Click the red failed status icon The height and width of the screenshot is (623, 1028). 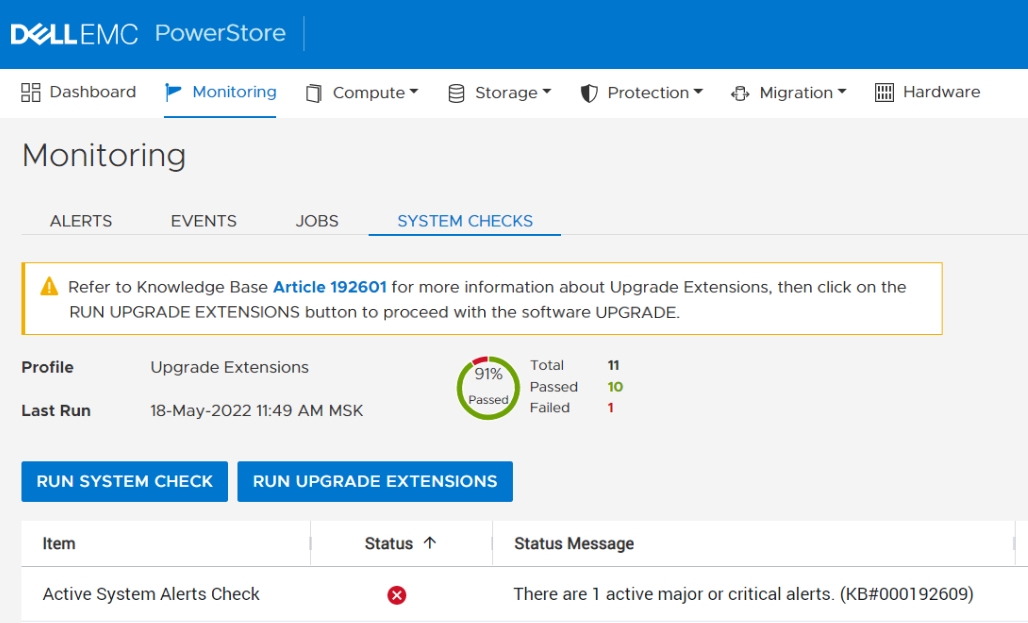coord(397,595)
